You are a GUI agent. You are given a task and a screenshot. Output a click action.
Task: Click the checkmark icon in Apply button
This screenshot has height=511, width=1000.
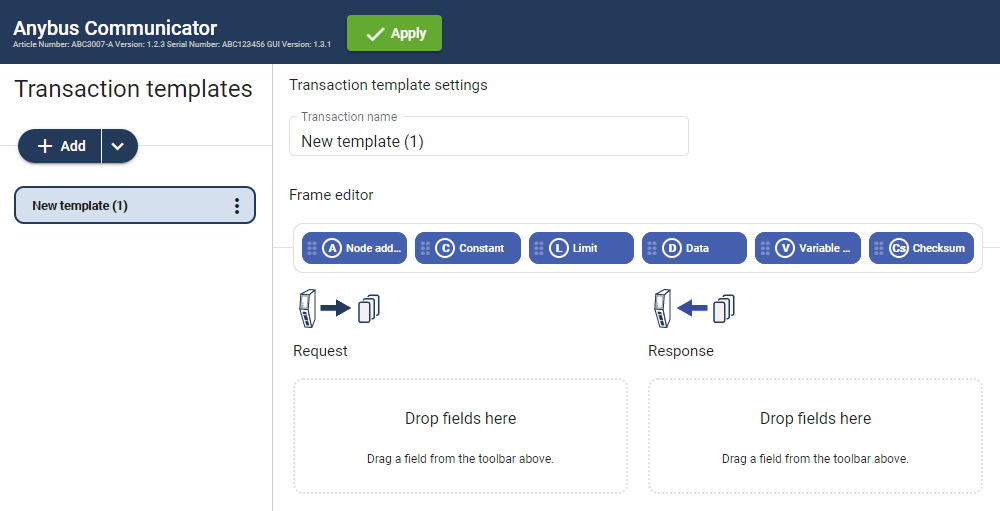[x=375, y=34]
